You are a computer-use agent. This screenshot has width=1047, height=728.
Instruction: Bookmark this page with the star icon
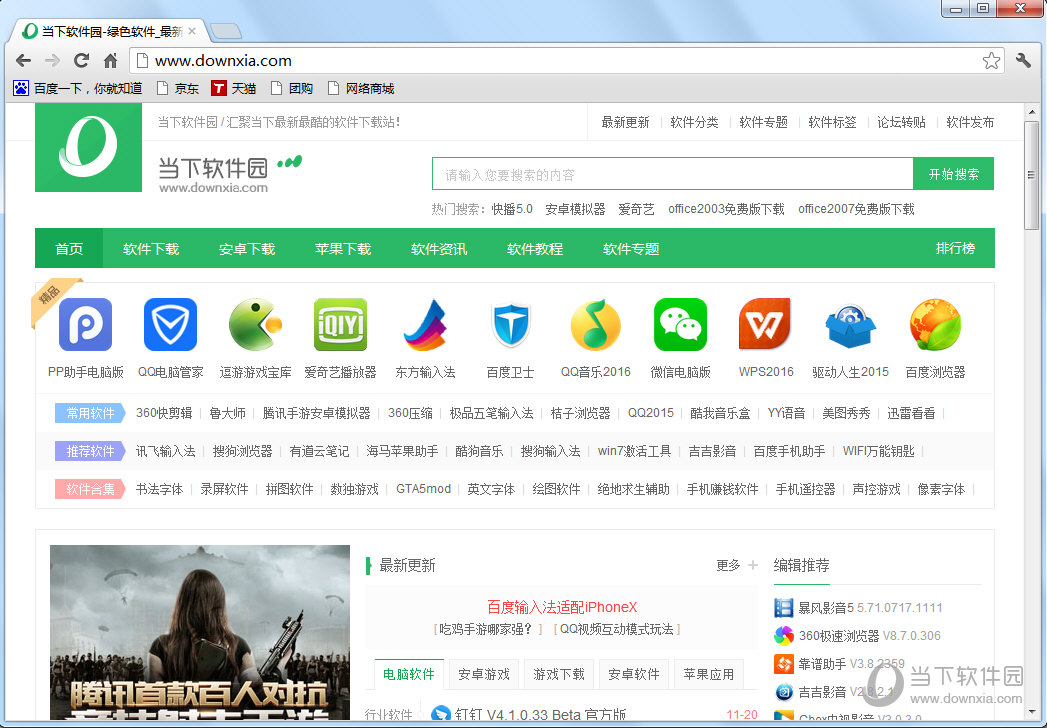coord(992,61)
